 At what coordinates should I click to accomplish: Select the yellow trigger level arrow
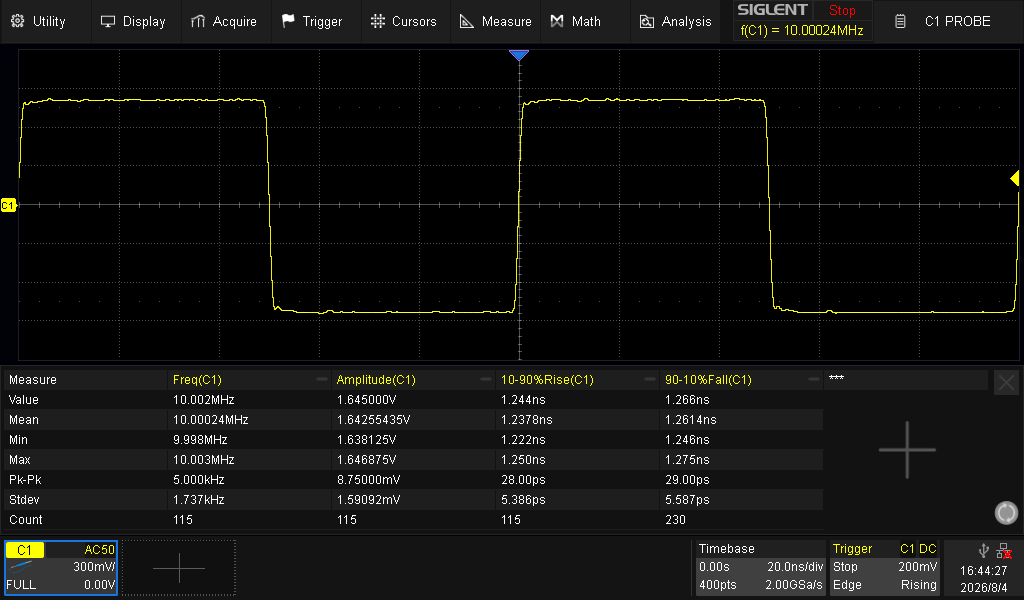[1014, 178]
